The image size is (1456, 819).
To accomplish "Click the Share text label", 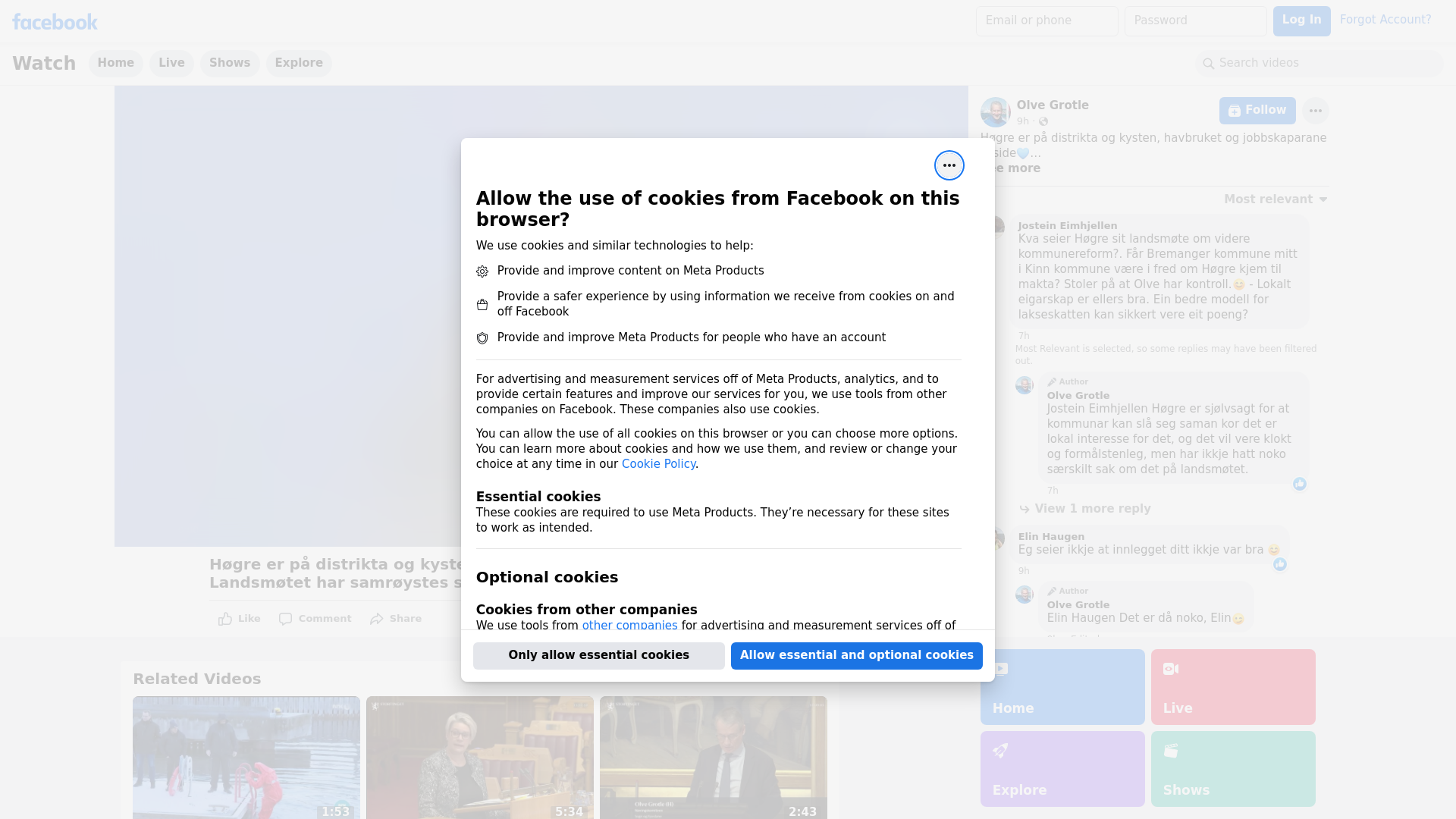I will click(x=406, y=619).
